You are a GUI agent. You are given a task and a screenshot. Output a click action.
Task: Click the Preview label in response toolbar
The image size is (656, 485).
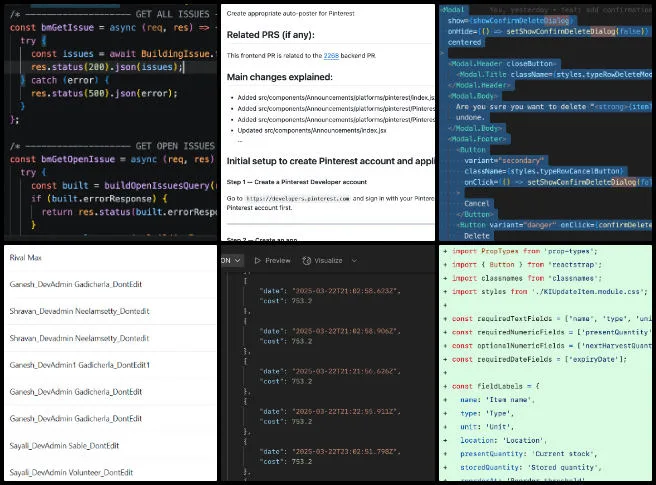point(277,260)
